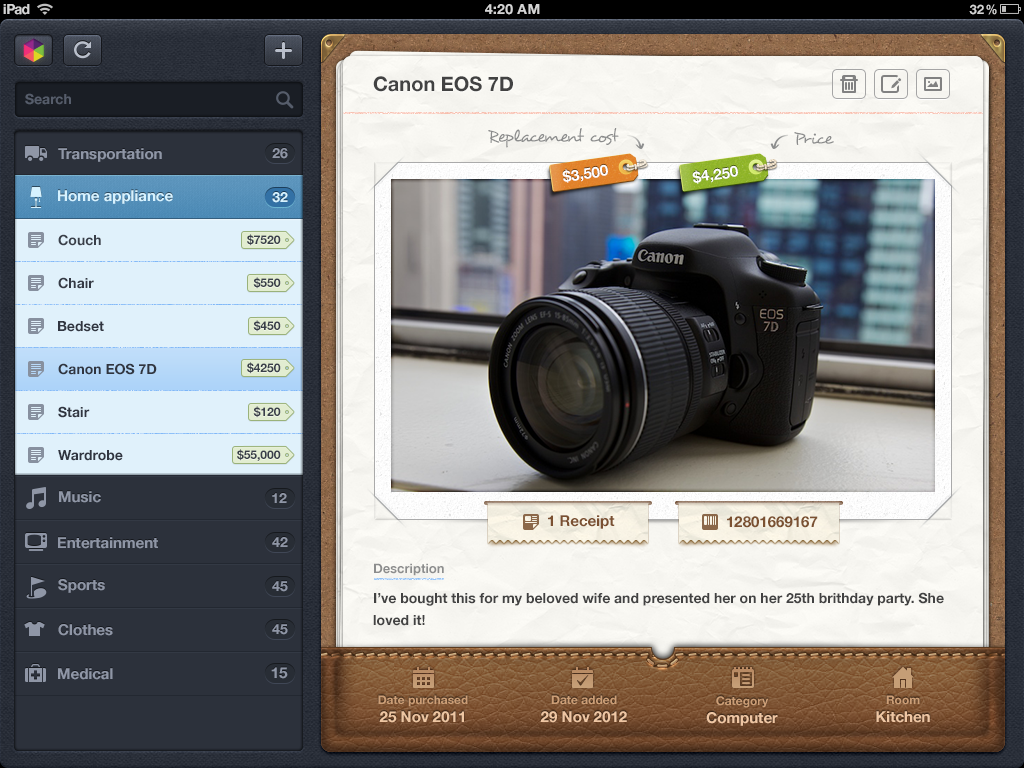Screen dimensions: 1024x768
Task: Click the Chair $550 price tag
Action: tap(270, 283)
